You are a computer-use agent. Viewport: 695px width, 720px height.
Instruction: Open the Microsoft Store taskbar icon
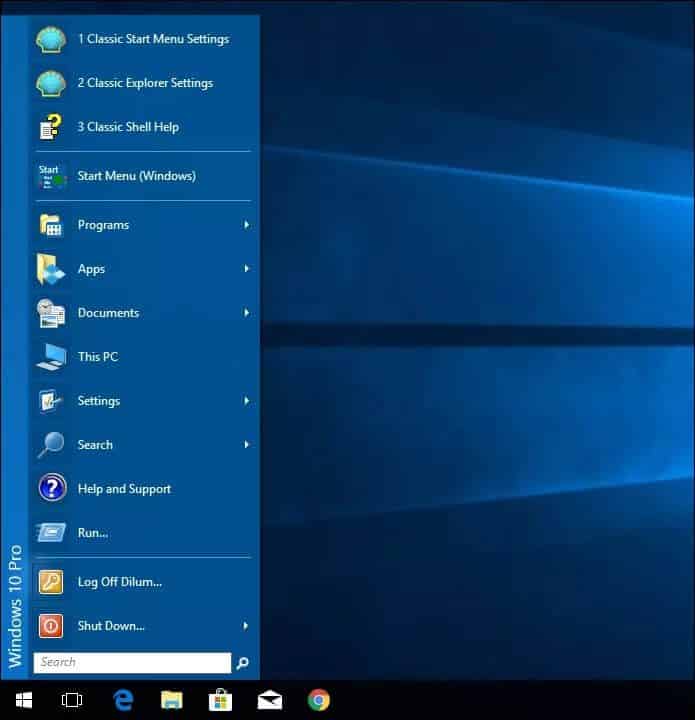pos(220,700)
